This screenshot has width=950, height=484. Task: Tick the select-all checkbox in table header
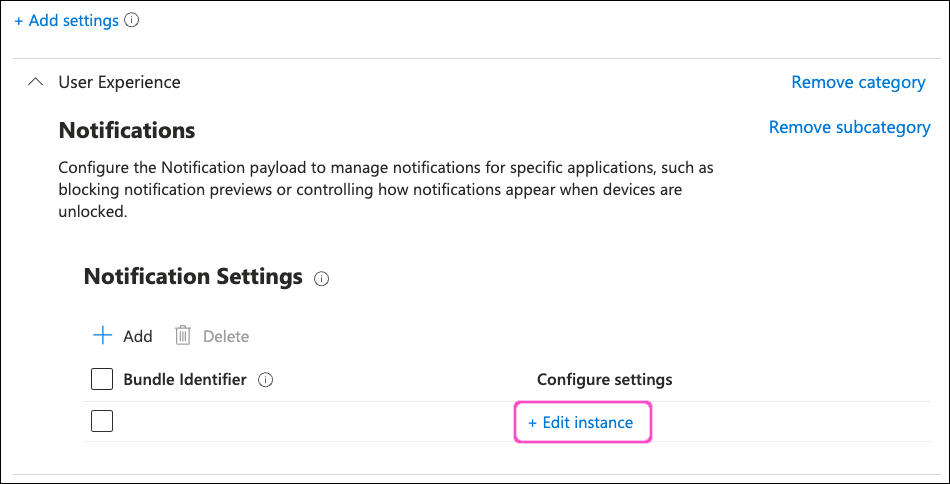coord(102,380)
